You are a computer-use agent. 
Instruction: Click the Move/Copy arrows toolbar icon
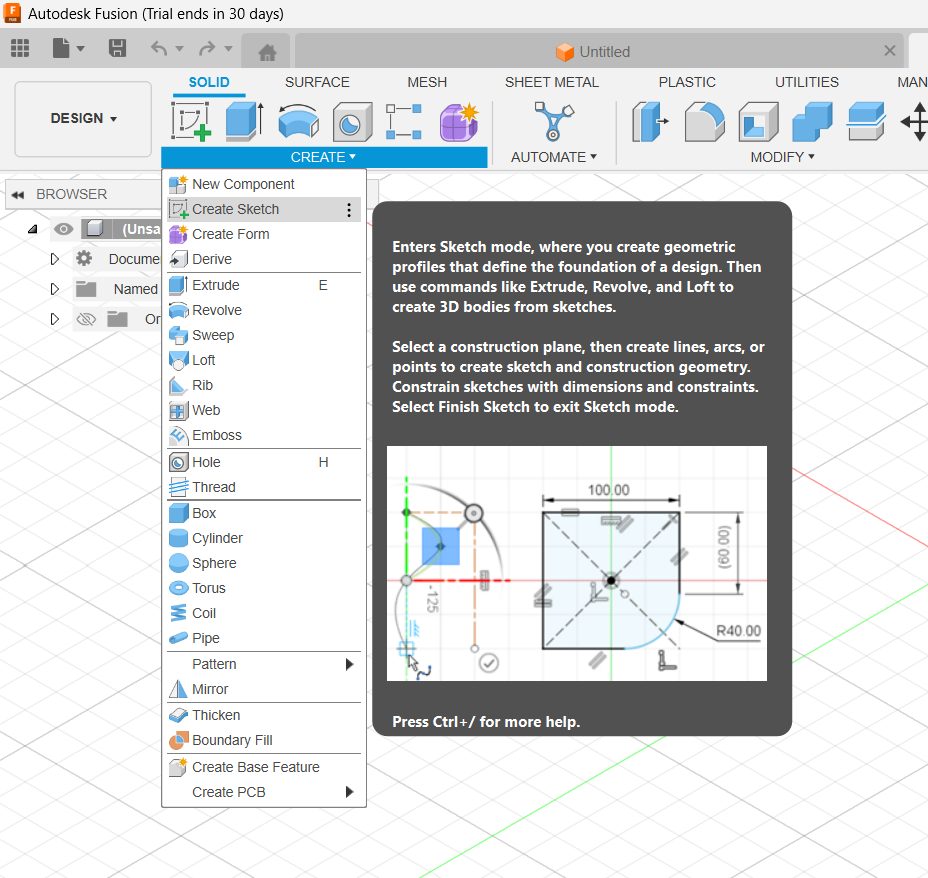pyautogui.click(x=916, y=121)
